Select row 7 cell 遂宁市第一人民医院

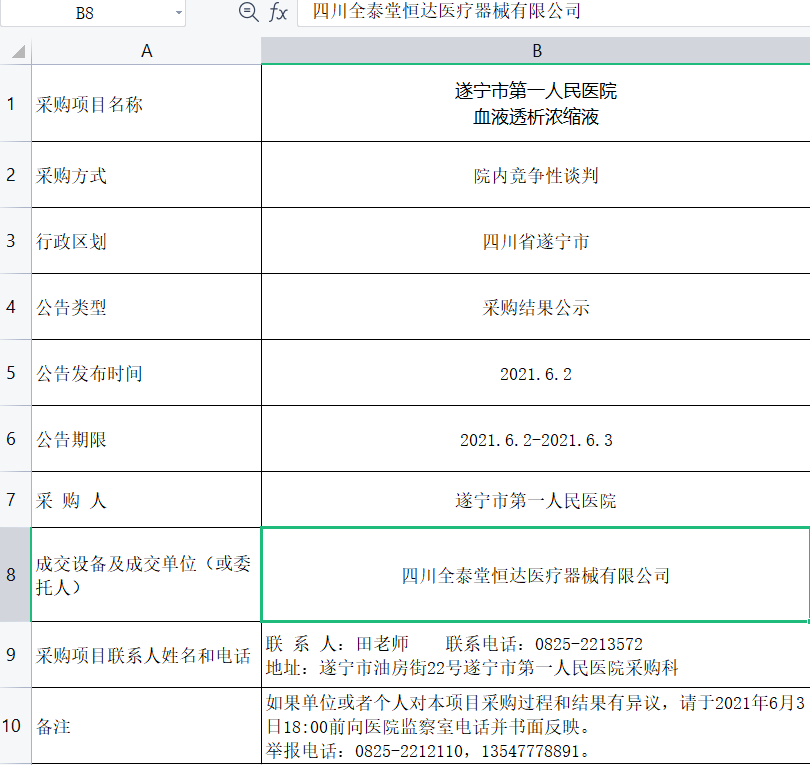[536, 499]
